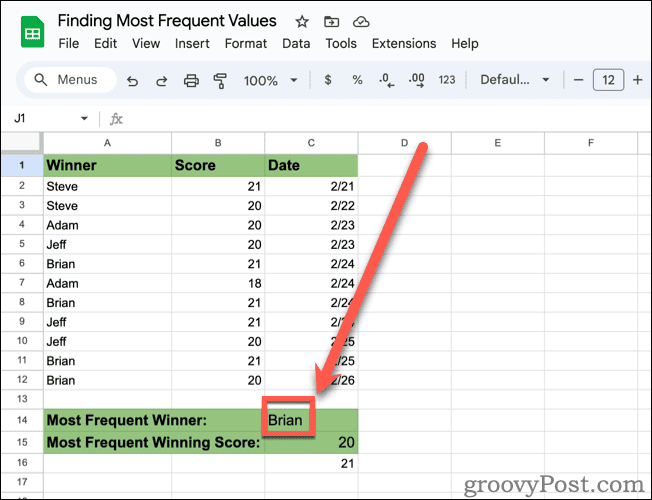Increase font size with plus button
This screenshot has width=652, height=500.
click(x=637, y=80)
